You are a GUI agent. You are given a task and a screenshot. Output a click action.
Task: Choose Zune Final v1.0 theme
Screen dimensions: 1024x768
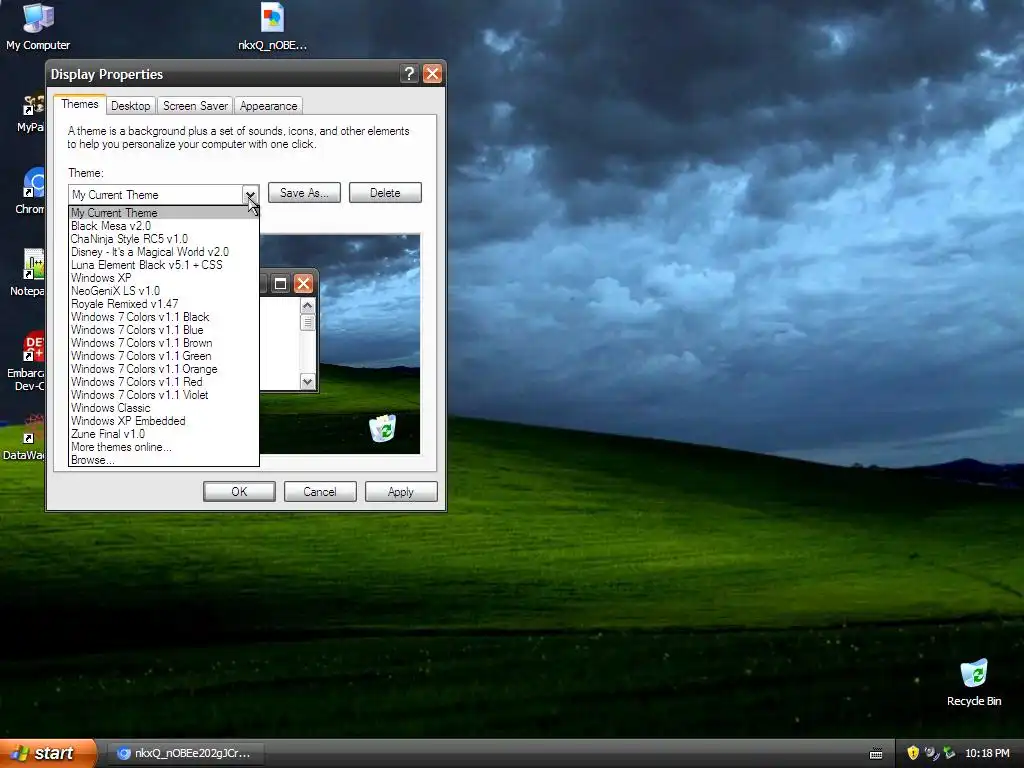pyautogui.click(x=164, y=434)
